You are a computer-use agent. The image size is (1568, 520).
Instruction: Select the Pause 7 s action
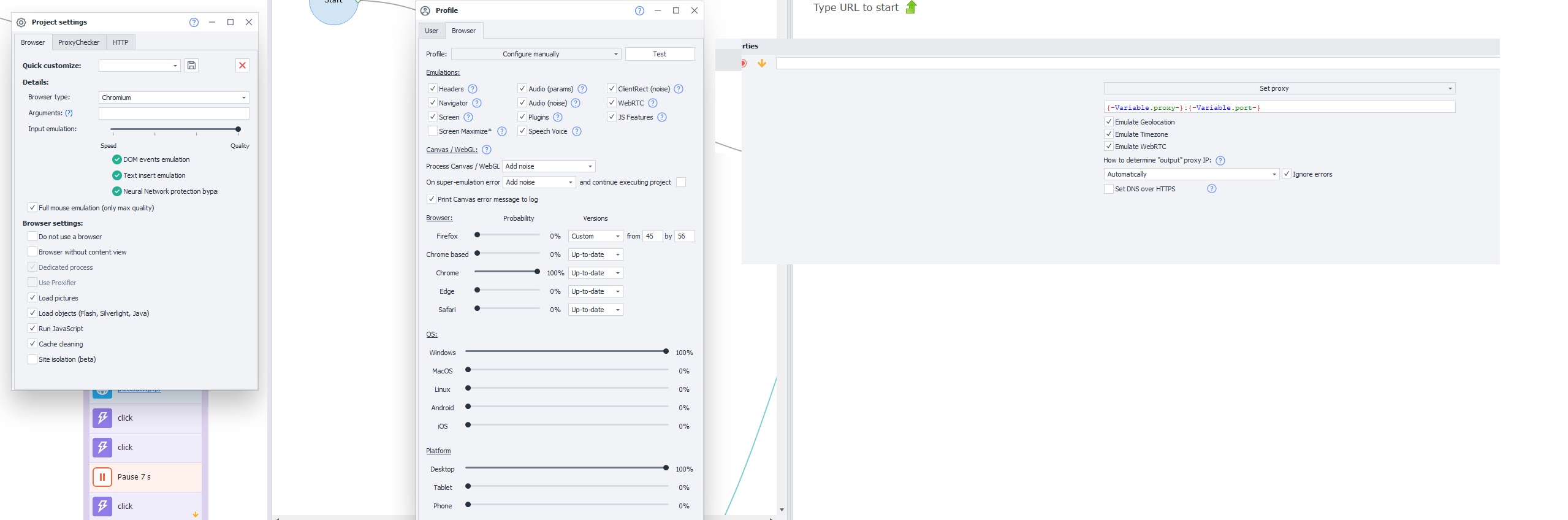[146, 477]
